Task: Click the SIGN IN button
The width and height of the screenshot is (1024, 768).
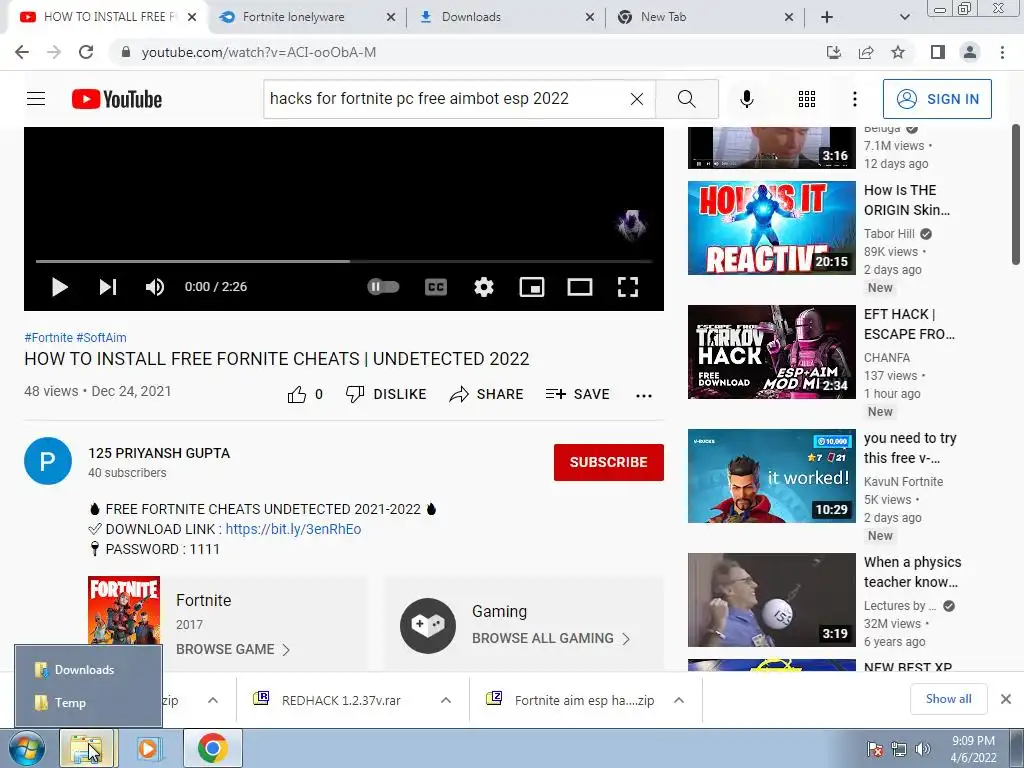Action: 937,99
